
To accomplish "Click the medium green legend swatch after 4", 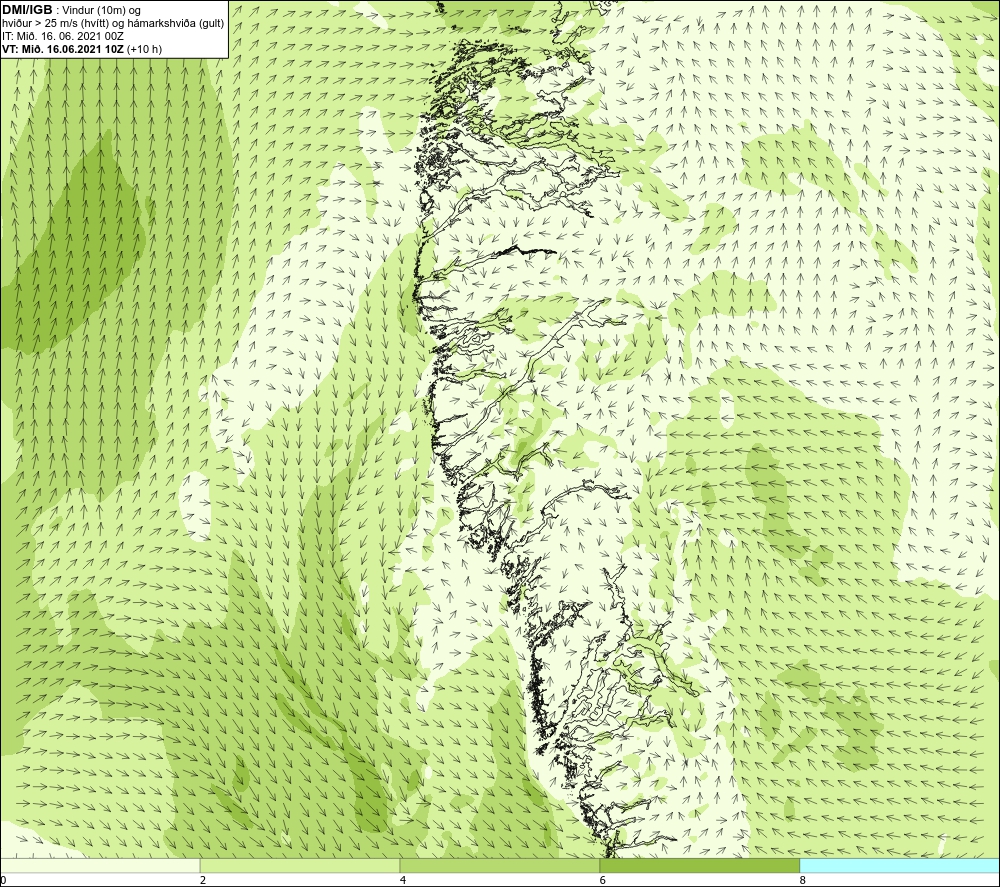I will 499,865.
